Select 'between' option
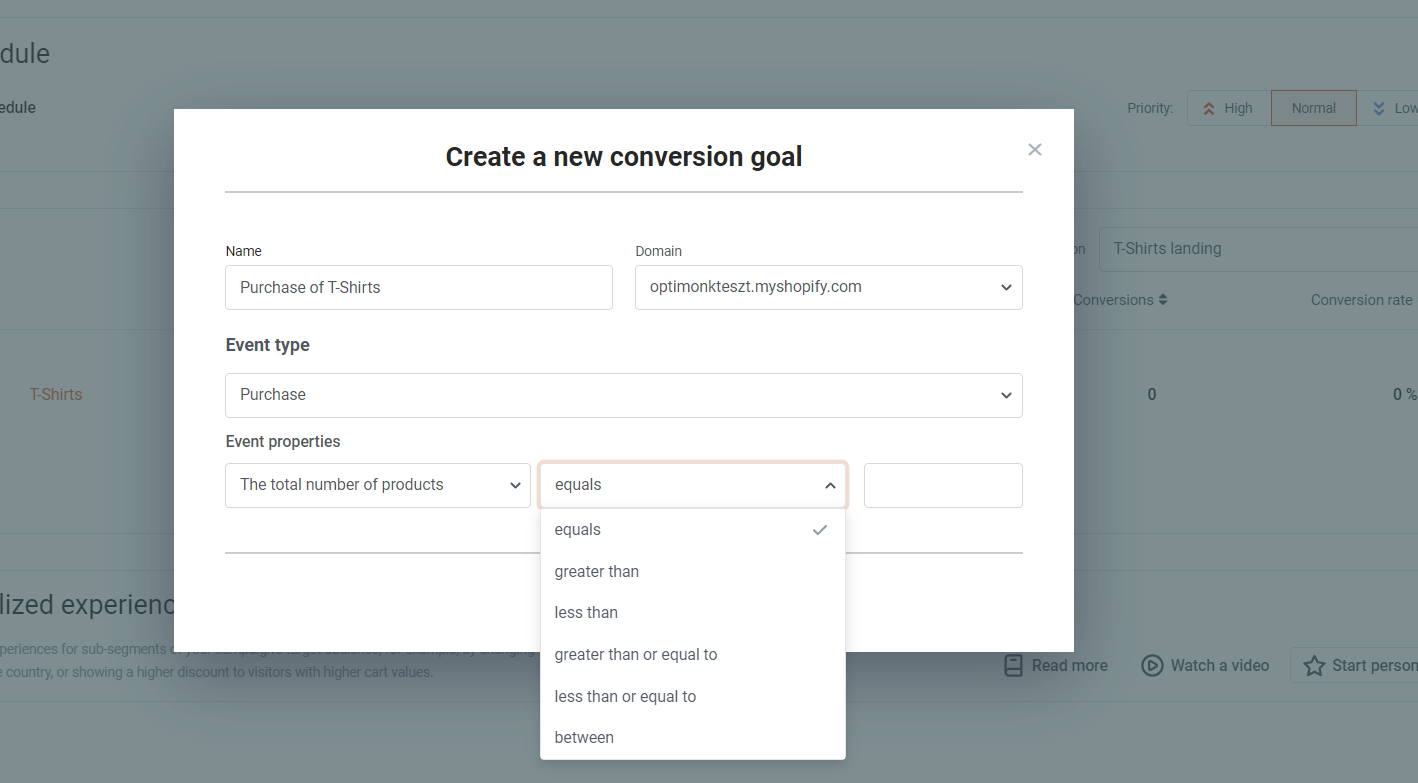The width and height of the screenshot is (1418, 783). click(693, 737)
